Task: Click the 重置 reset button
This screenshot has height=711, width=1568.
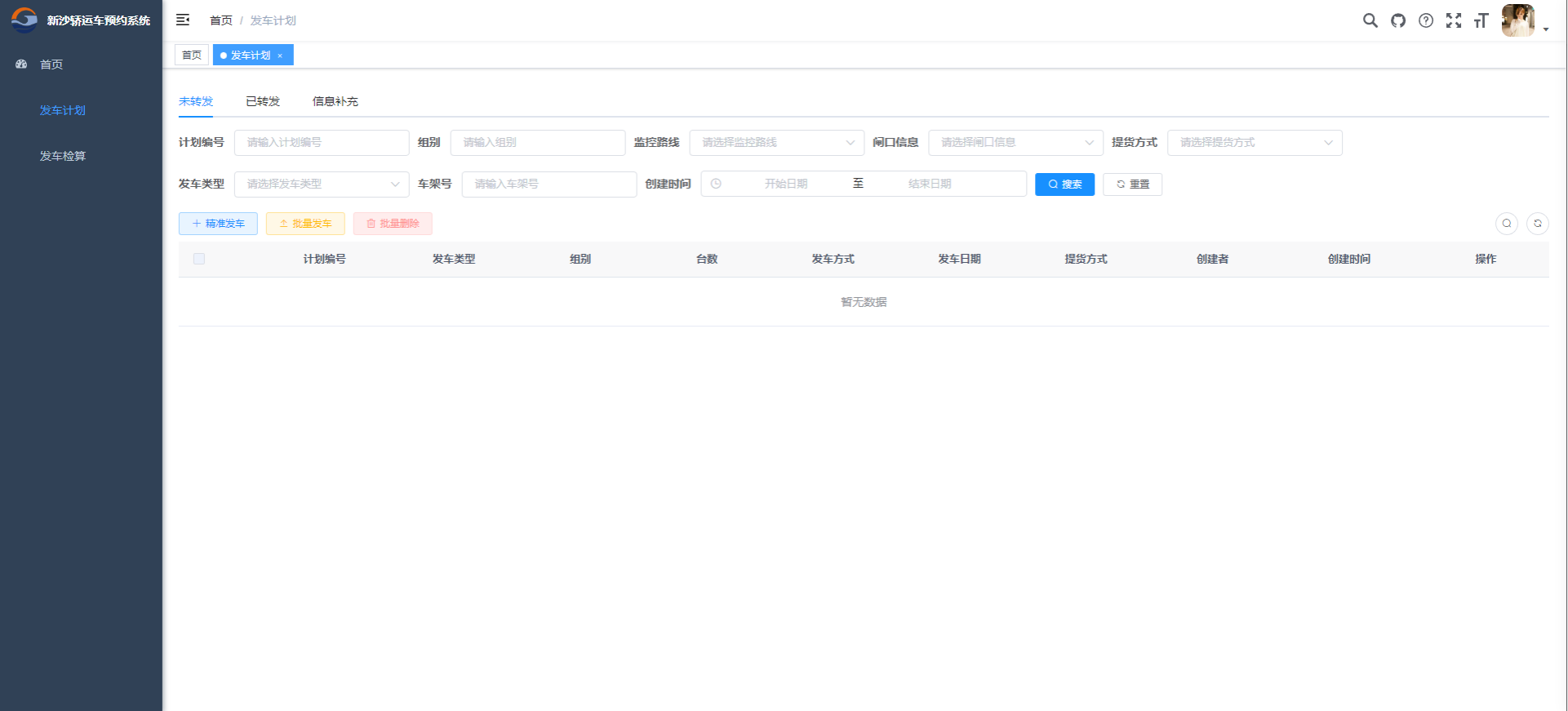Action: coord(1132,184)
